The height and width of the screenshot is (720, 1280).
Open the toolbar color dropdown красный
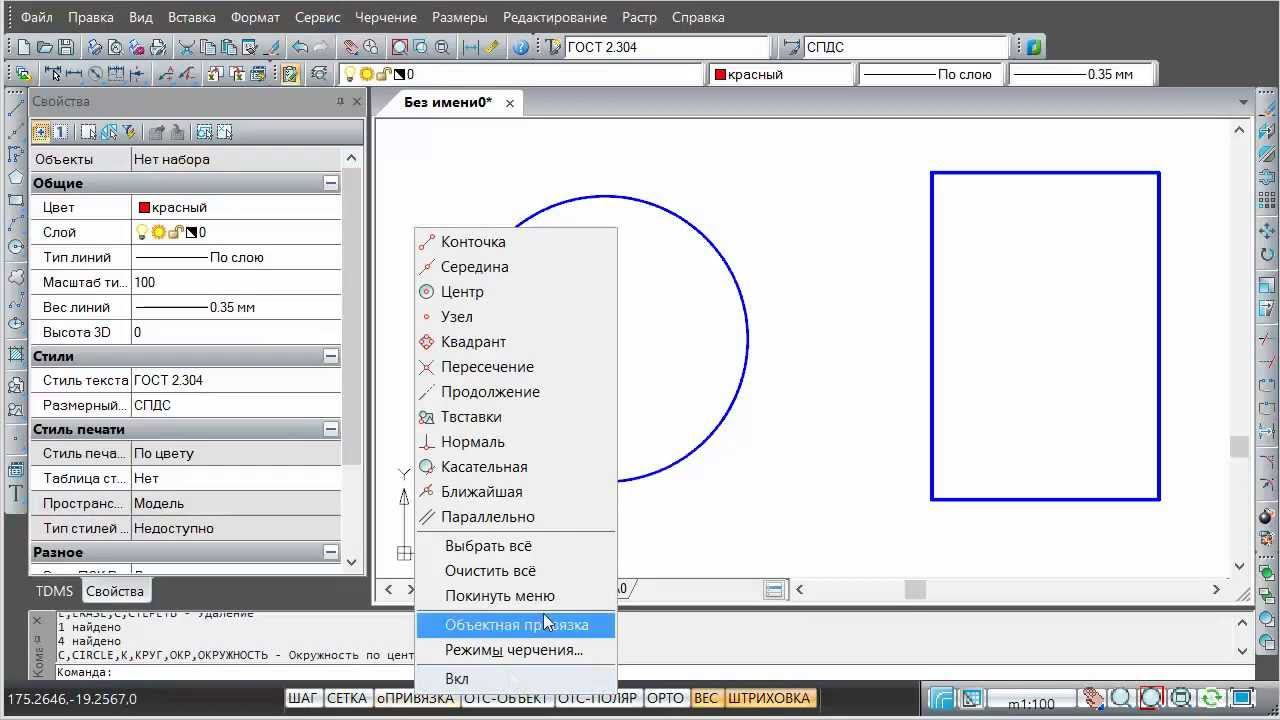[x=780, y=74]
